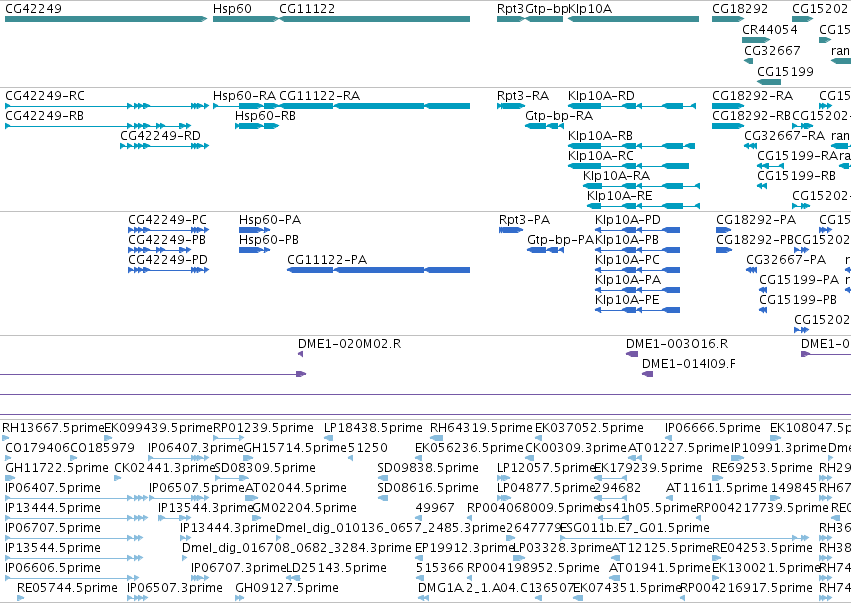
Task: Select EST SD08616.5prime
Action: pyautogui.click(x=383, y=499)
